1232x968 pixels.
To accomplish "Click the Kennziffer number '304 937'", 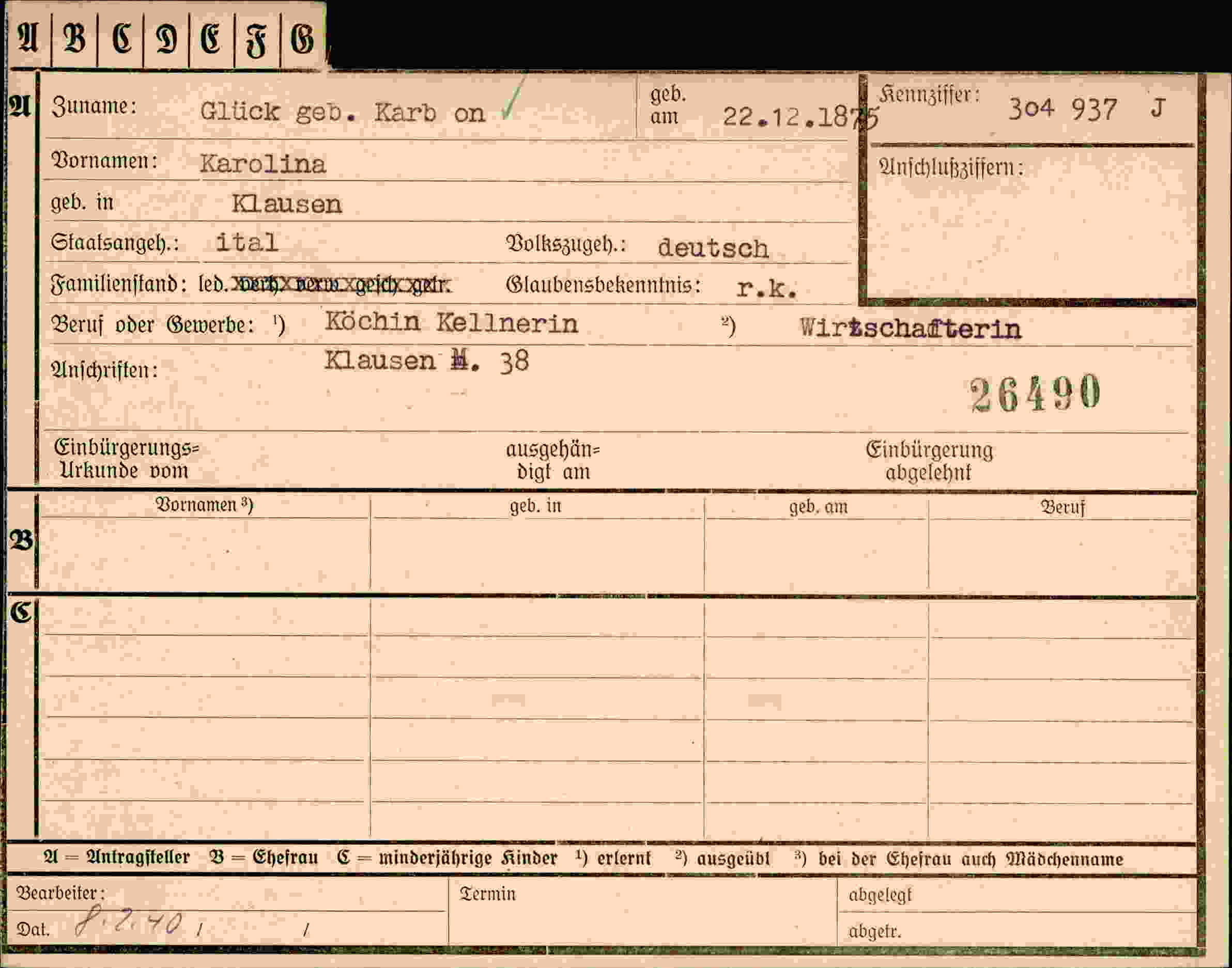I will coord(1062,110).
